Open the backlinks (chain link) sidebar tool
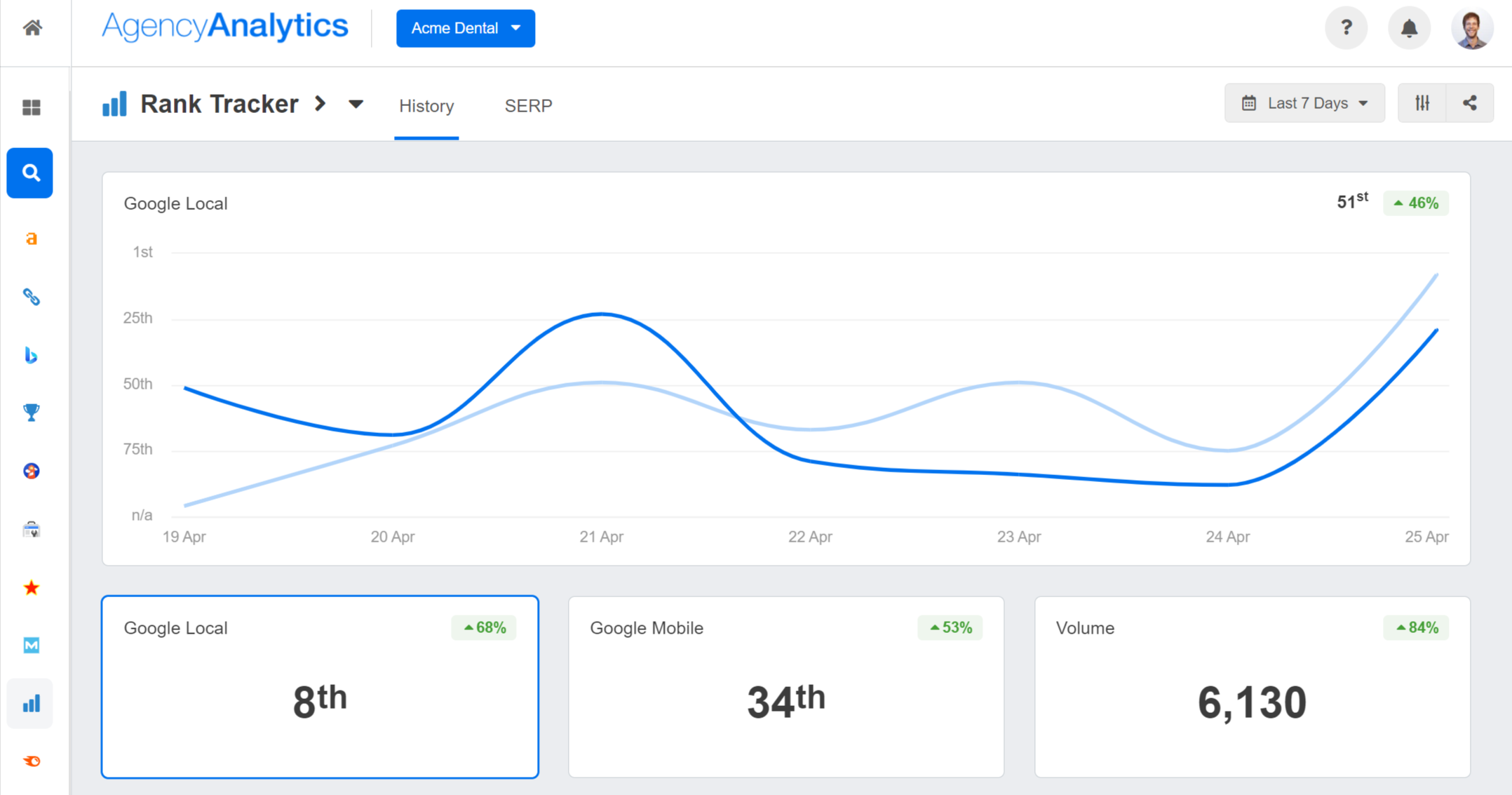This screenshot has height=795, width=1512. coord(30,297)
